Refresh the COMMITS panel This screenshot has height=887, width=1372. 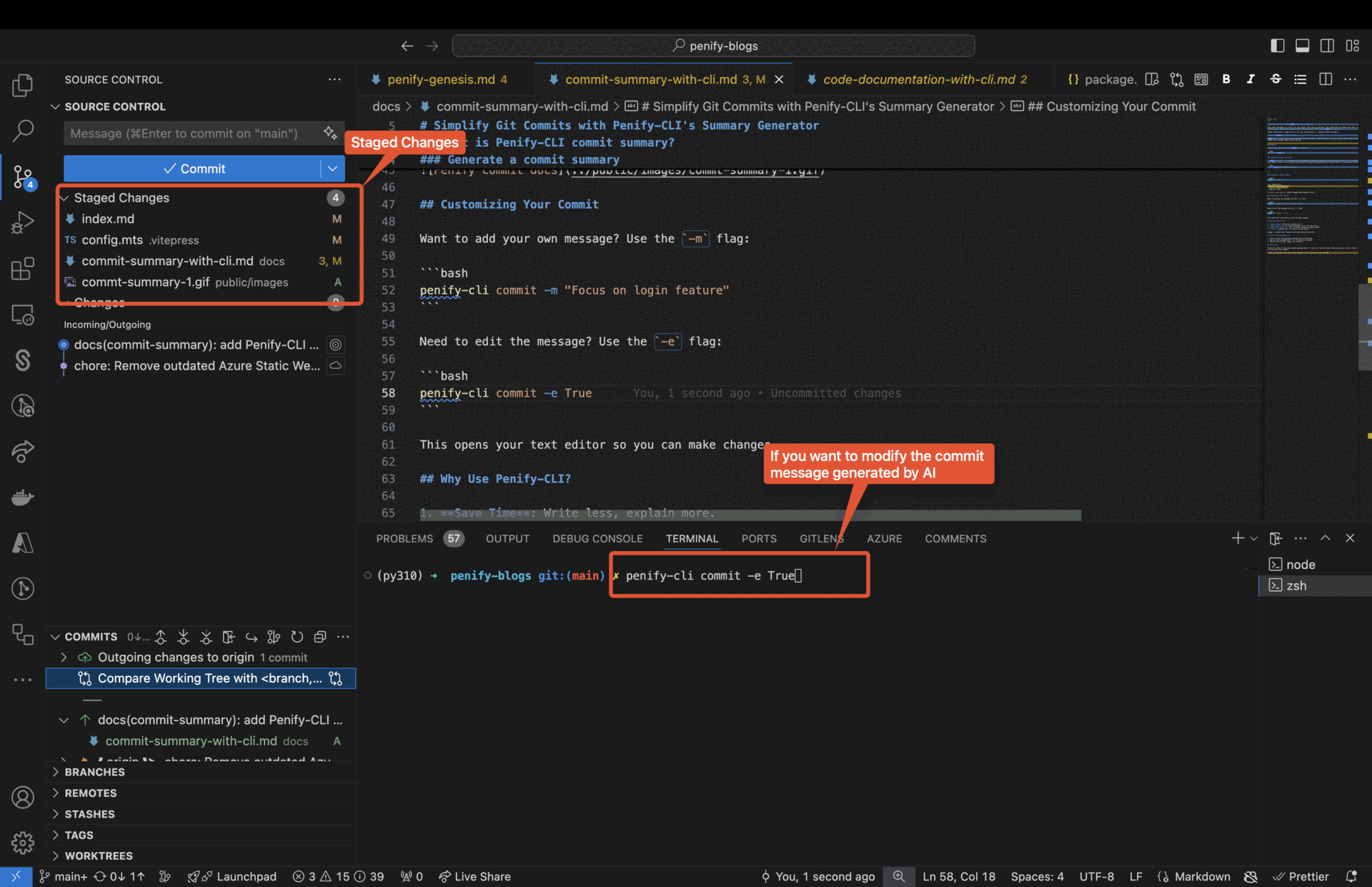(x=297, y=637)
